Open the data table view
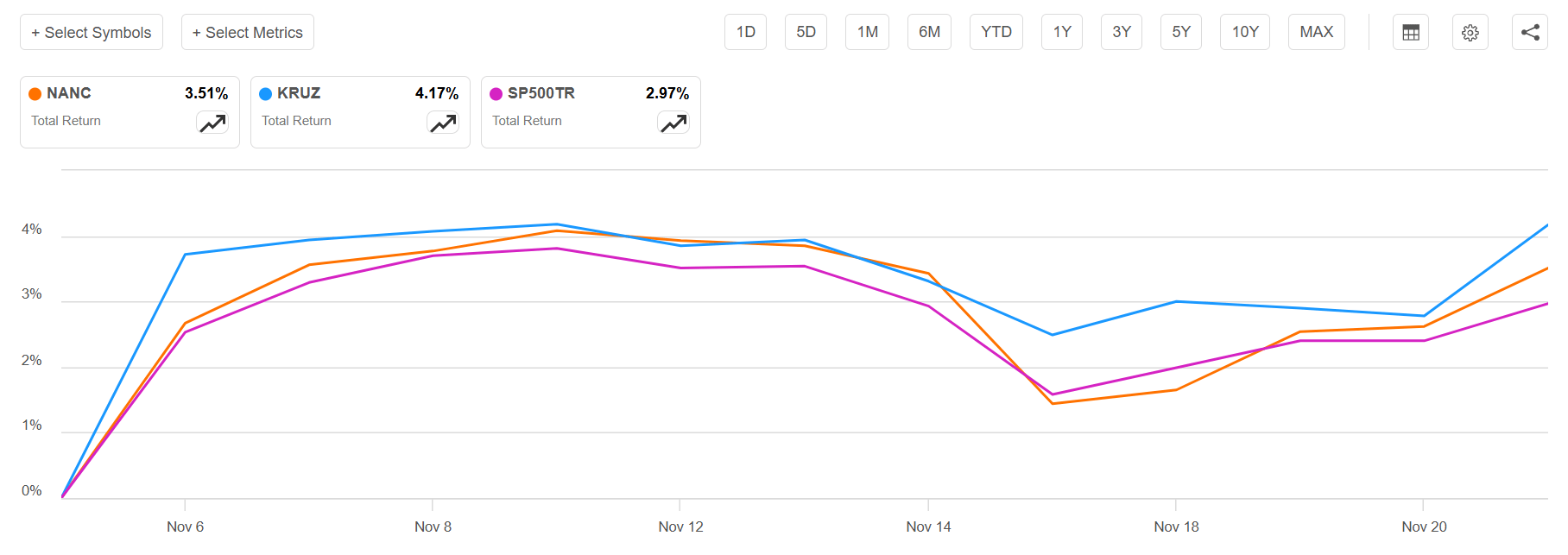This screenshot has height=555, width=1568. pyautogui.click(x=1410, y=32)
